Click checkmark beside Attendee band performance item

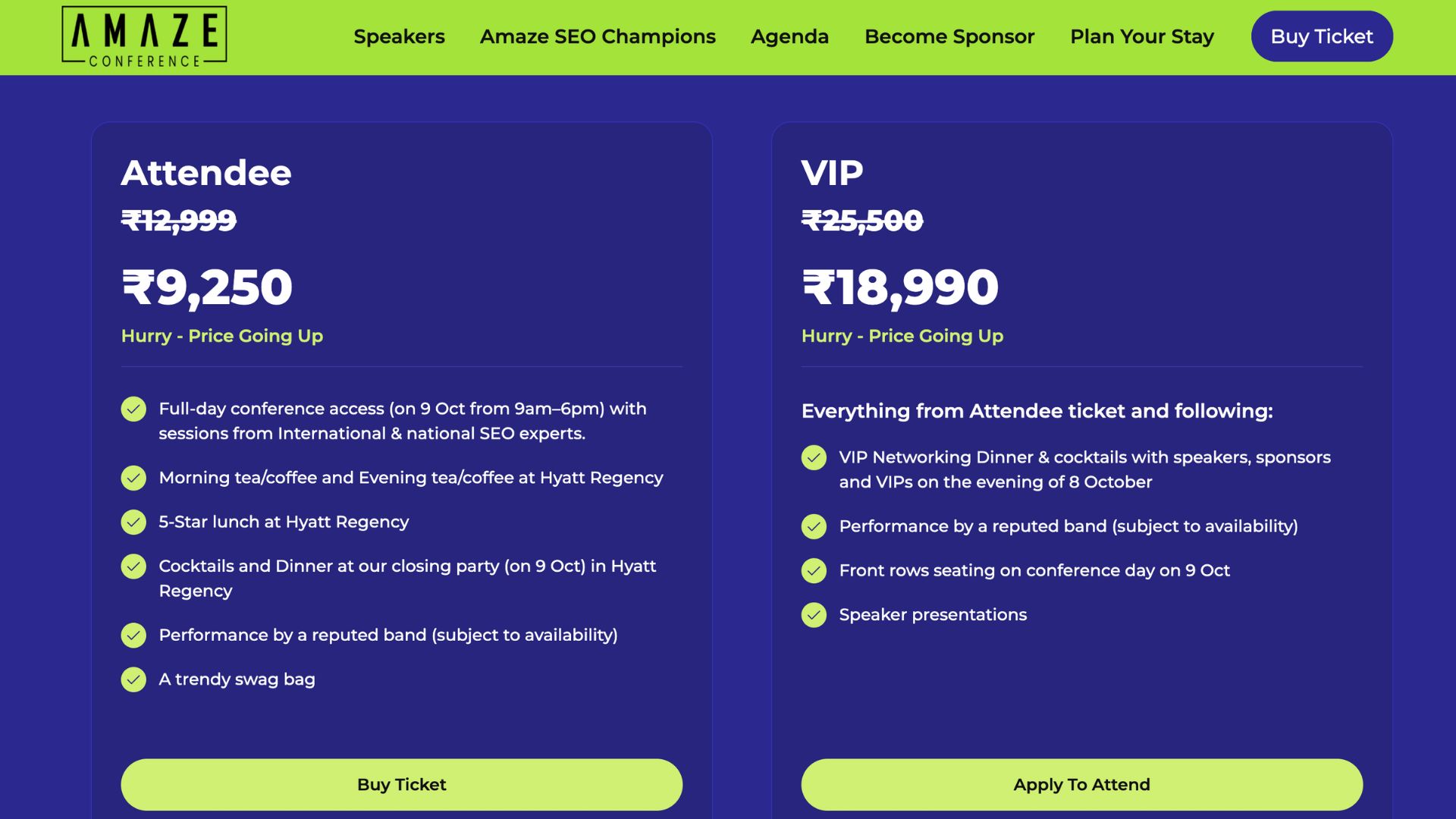[133, 635]
